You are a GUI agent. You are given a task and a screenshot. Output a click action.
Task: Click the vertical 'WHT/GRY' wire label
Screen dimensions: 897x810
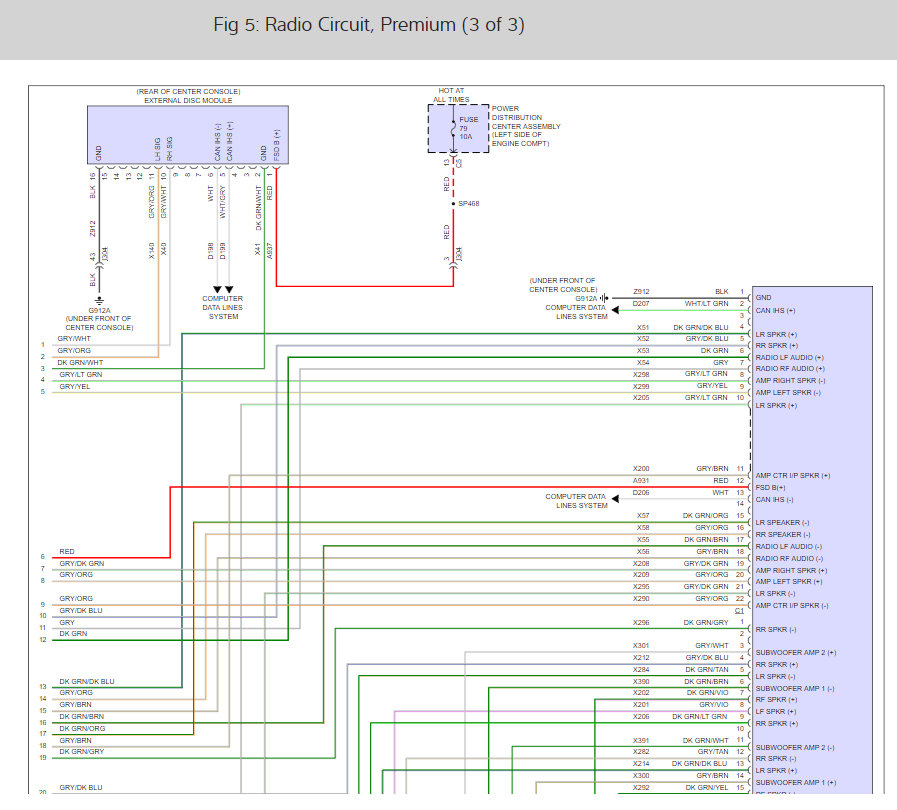pyautogui.click(x=223, y=202)
